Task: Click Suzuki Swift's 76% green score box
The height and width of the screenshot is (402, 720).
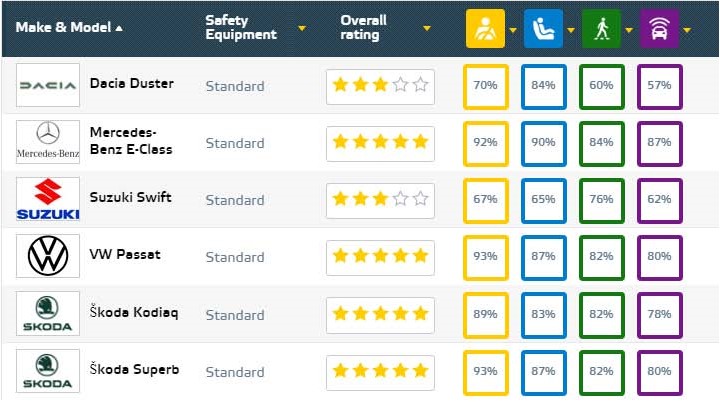Action: click(x=601, y=199)
